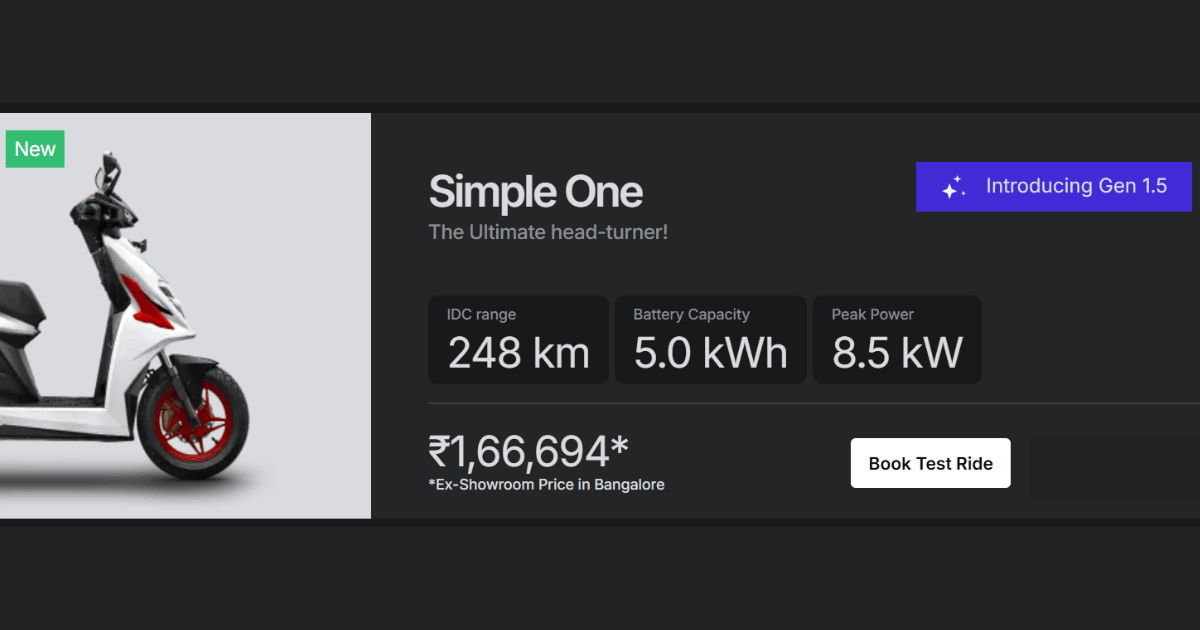Select the 248 km range value

pyautogui.click(x=518, y=353)
